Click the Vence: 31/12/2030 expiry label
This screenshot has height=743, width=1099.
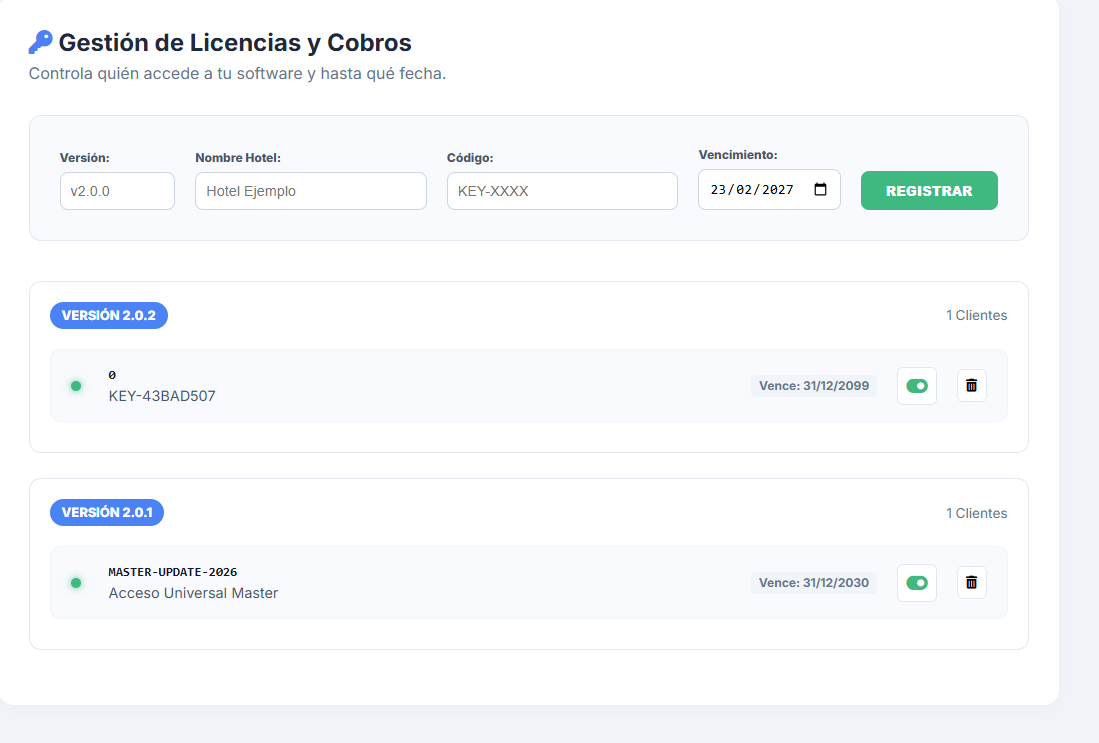pyautogui.click(x=813, y=583)
